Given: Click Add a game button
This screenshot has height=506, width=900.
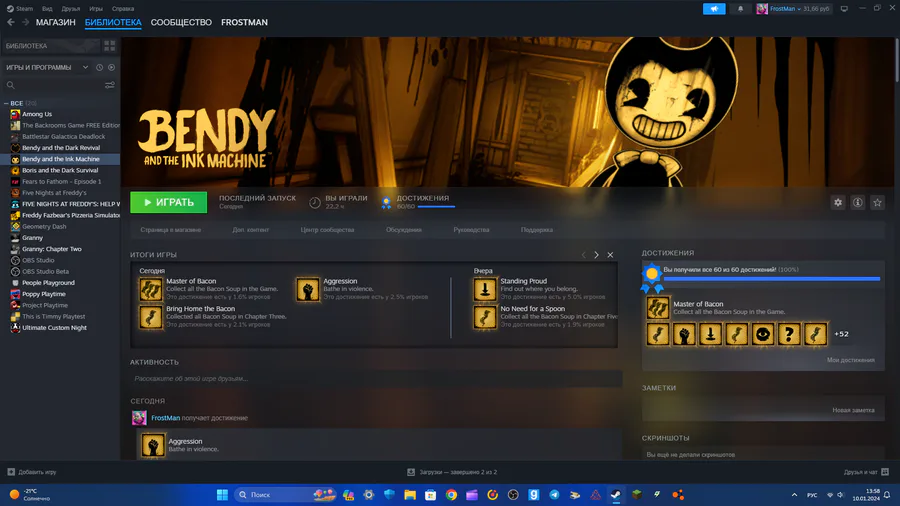Looking at the screenshot, I should (x=32, y=472).
